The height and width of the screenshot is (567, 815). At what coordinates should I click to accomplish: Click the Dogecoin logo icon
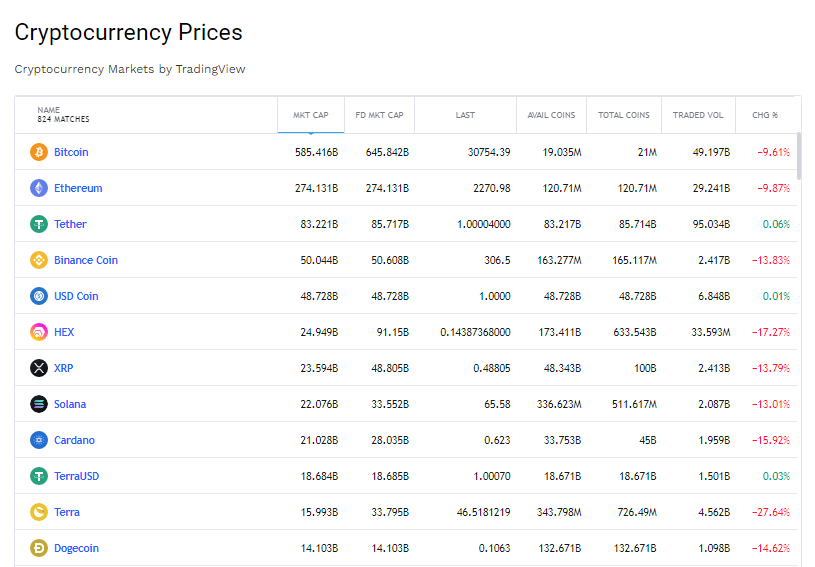click(x=39, y=548)
